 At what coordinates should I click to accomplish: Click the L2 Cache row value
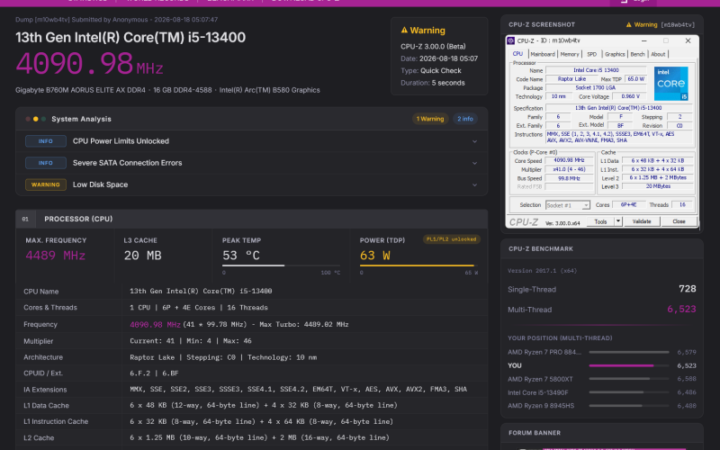(259, 438)
